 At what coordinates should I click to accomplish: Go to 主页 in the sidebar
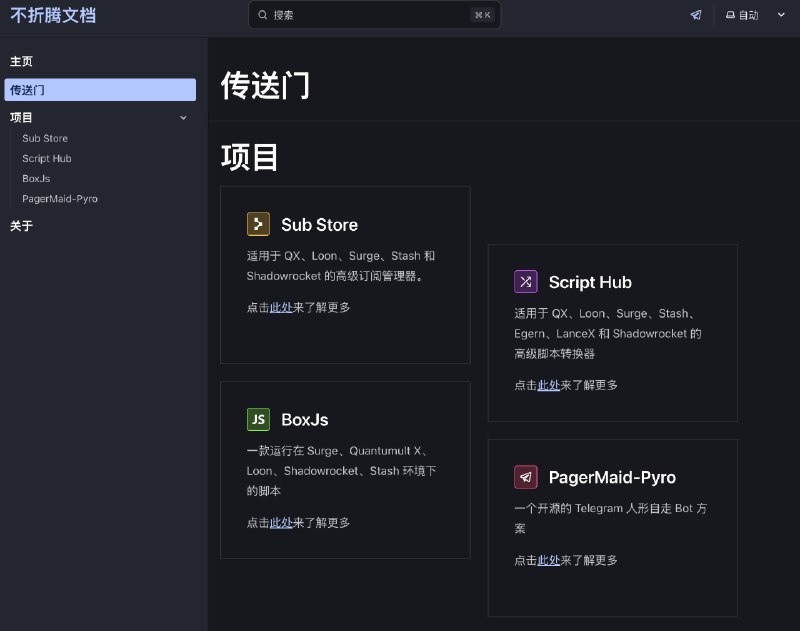tap(21, 62)
